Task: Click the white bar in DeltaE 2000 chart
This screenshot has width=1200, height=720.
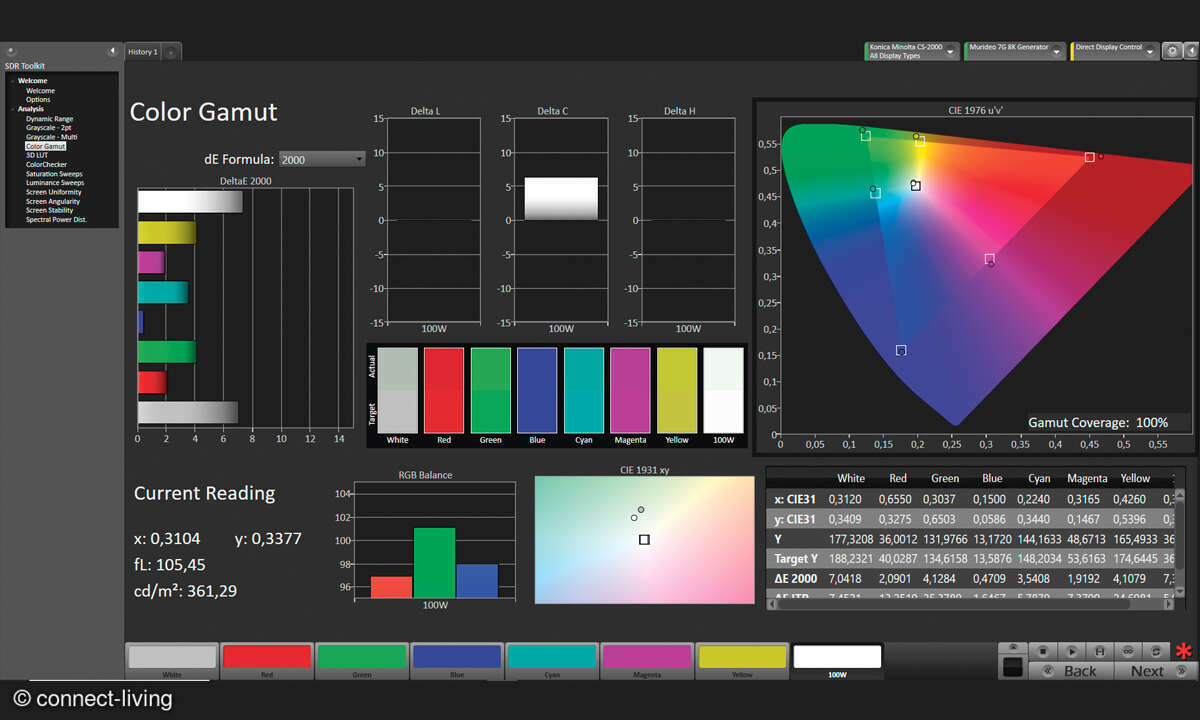Action: (190, 202)
